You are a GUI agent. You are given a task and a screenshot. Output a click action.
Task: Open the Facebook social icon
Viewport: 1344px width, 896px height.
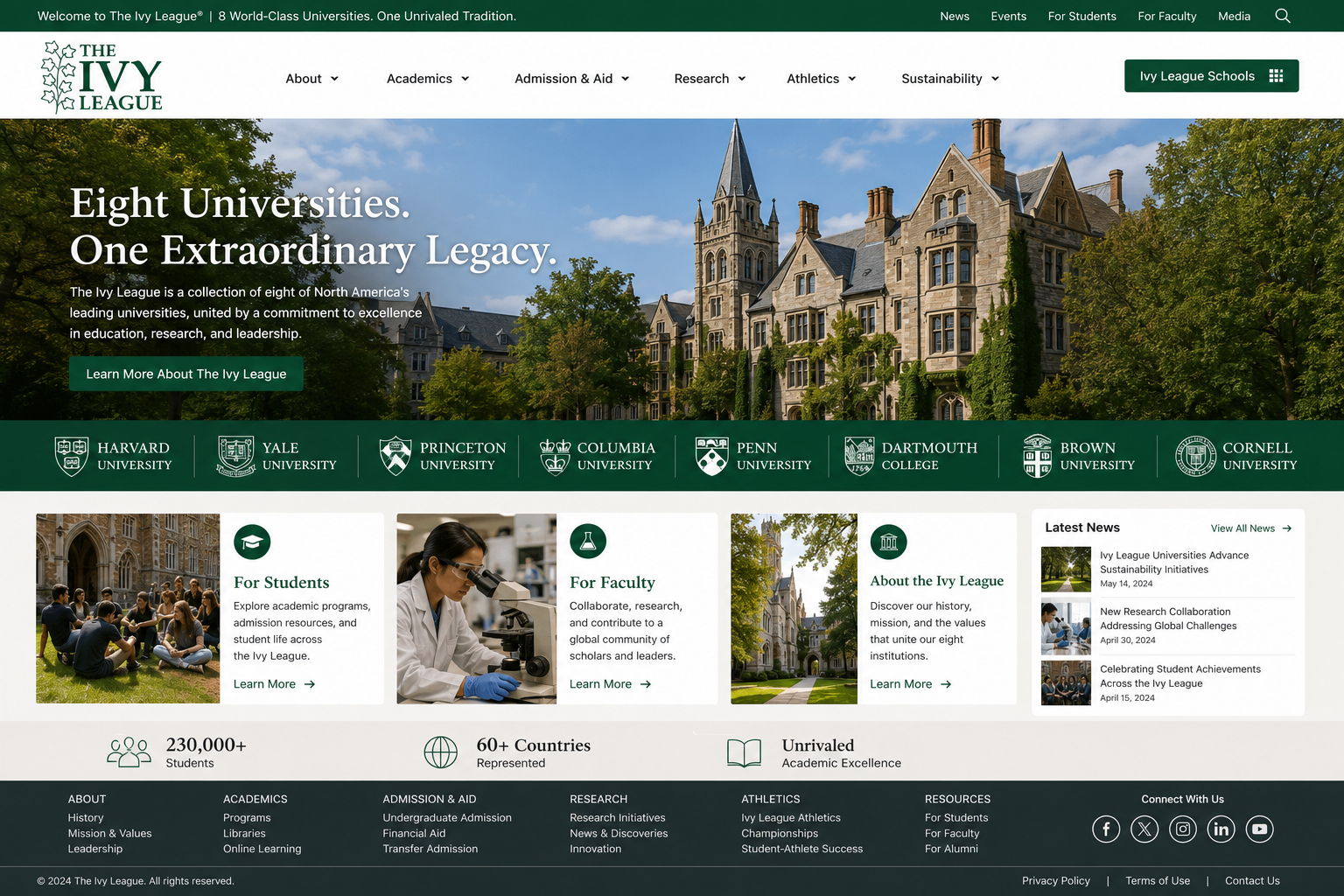click(x=1106, y=829)
